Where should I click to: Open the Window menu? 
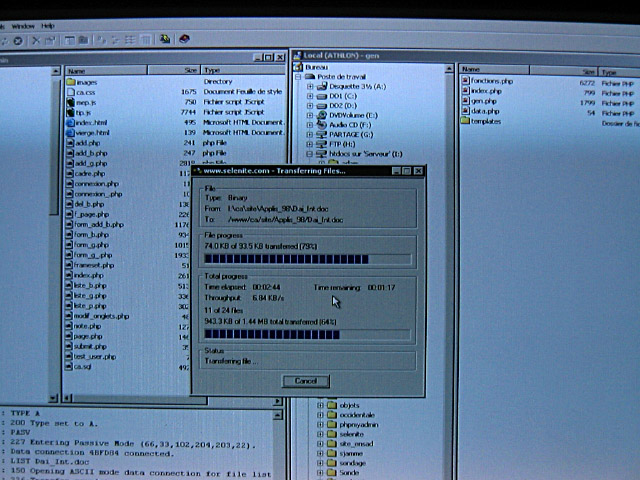coord(23,26)
